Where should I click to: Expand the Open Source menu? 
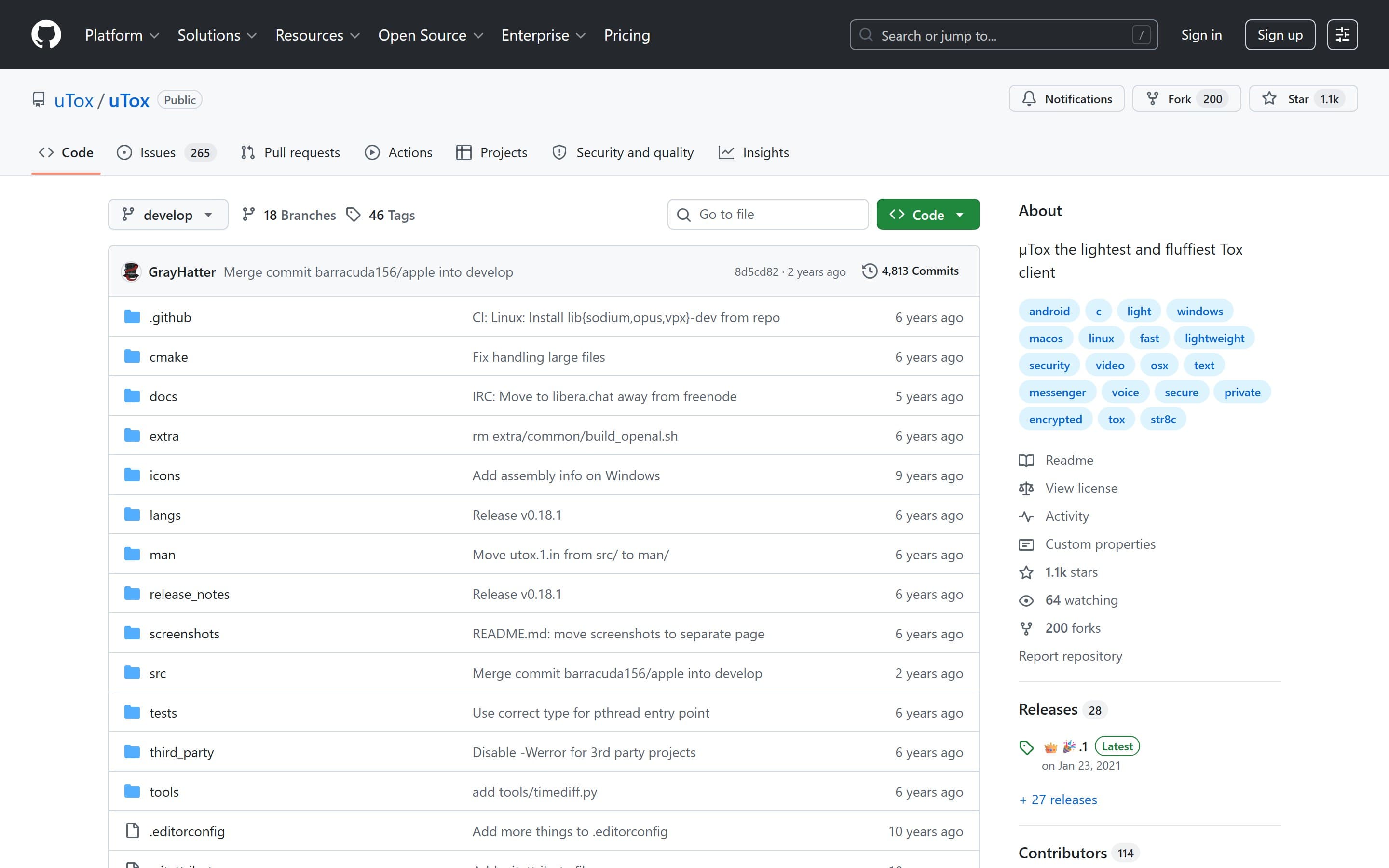pos(431,35)
